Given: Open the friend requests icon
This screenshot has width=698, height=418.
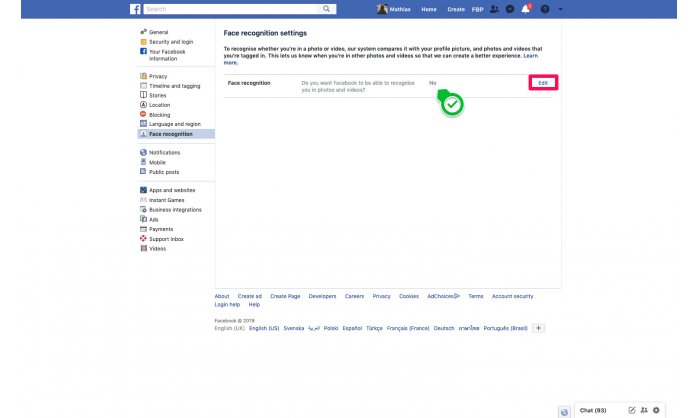Looking at the screenshot, I should point(494,9).
